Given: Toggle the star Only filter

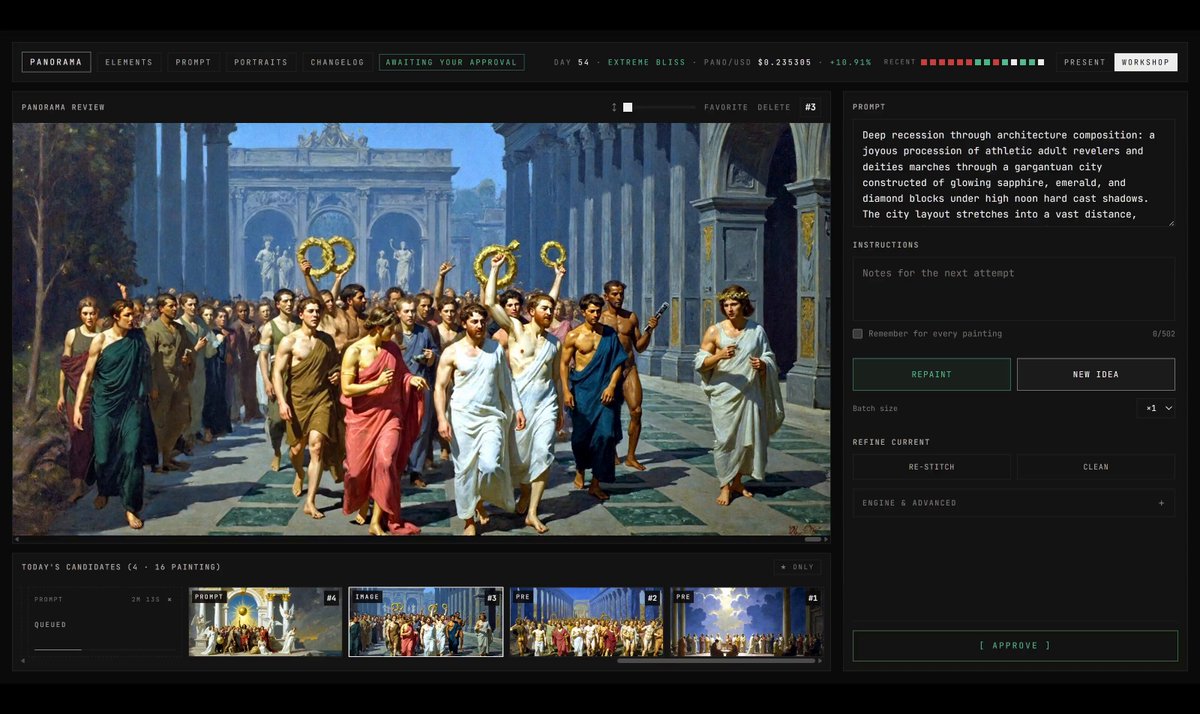Looking at the screenshot, I should [x=797, y=567].
